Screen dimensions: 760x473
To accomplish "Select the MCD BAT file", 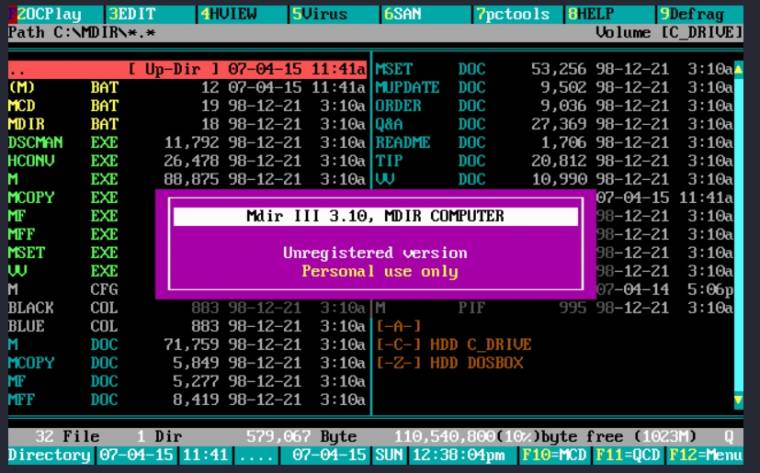I will 187,106.
